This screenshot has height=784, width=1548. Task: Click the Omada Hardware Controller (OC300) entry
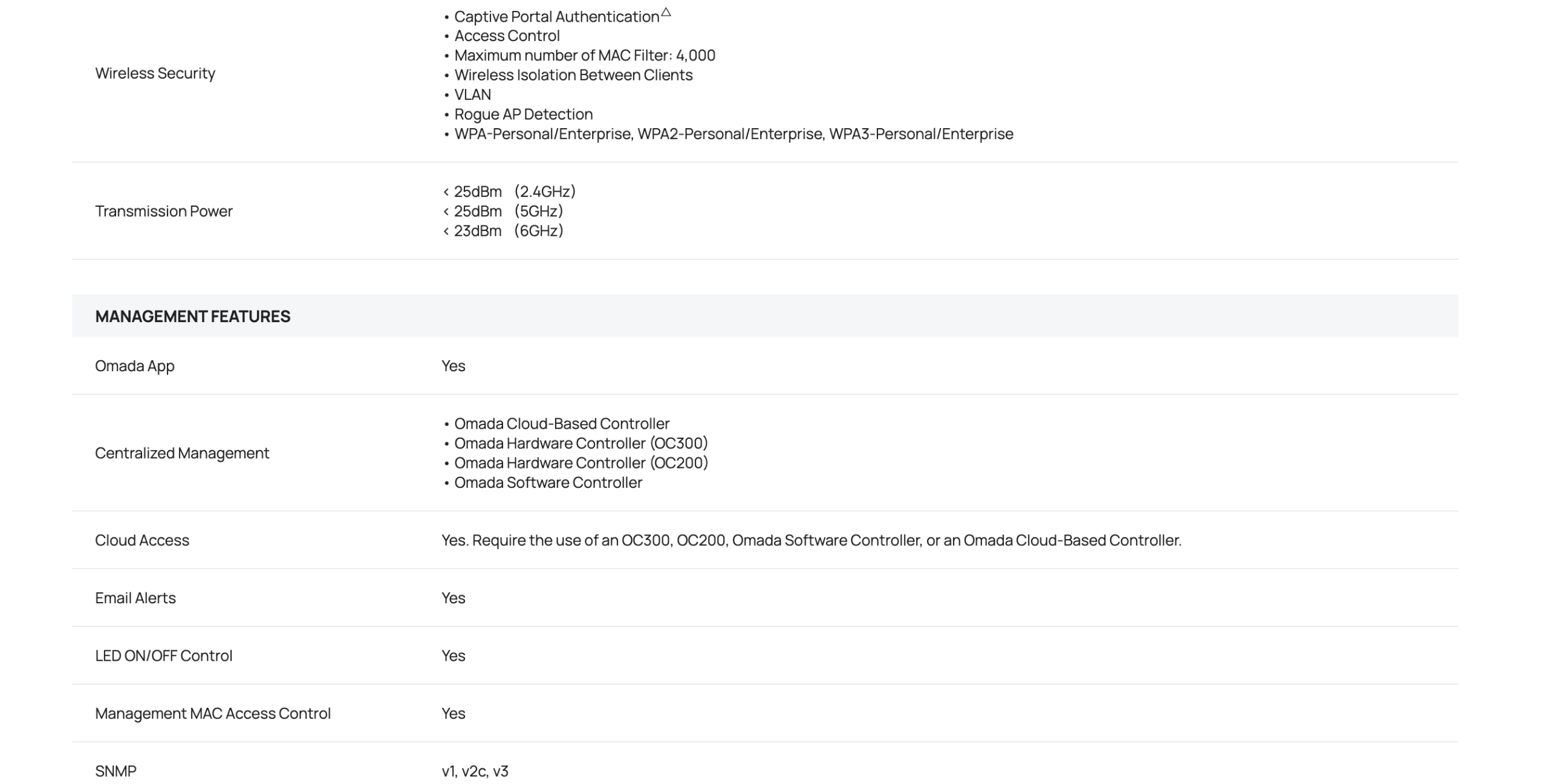click(x=580, y=443)
